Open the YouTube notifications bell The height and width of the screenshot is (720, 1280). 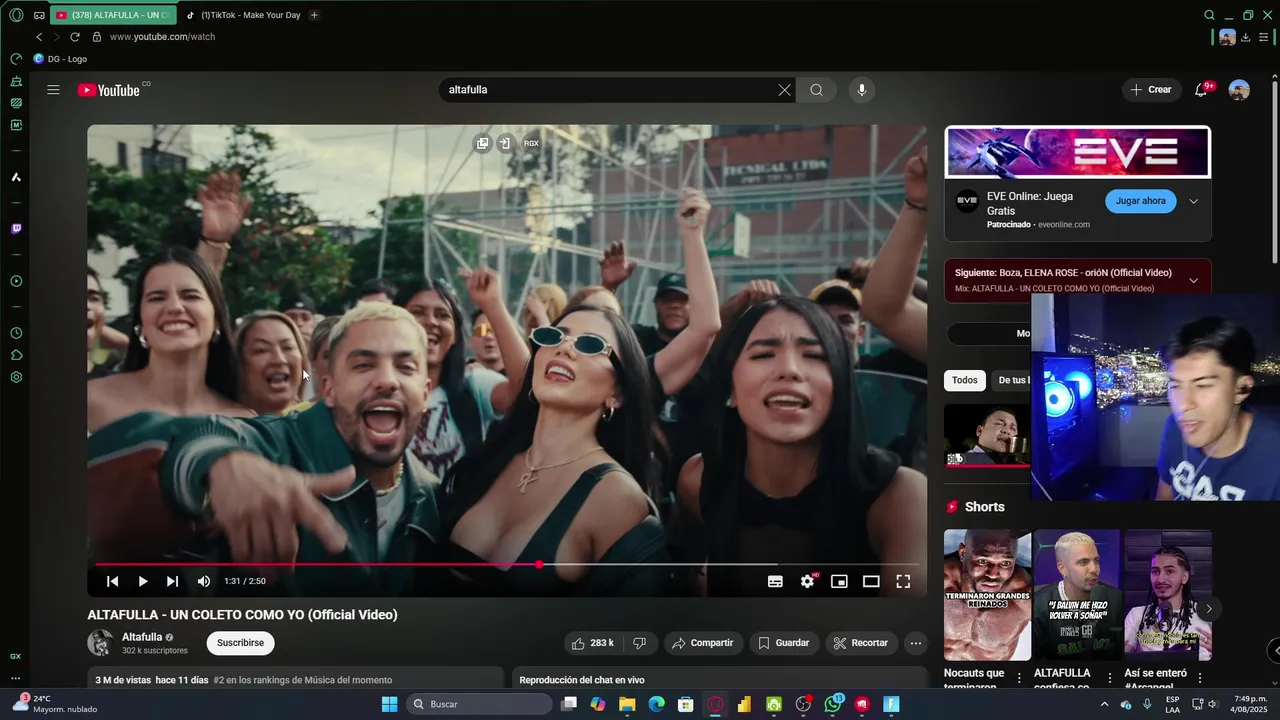1201,90
